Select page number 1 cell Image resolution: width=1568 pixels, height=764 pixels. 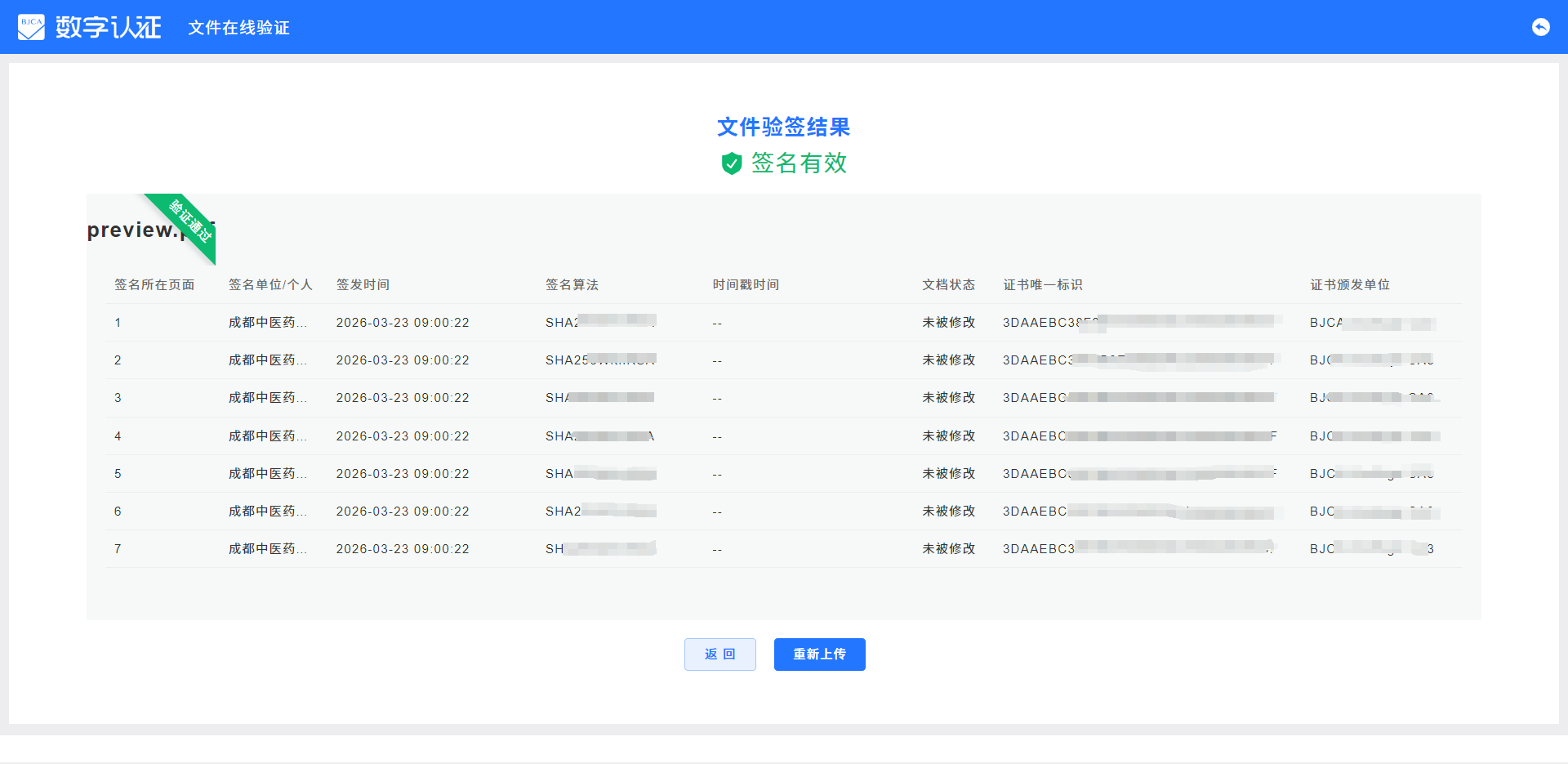[118, 323]
